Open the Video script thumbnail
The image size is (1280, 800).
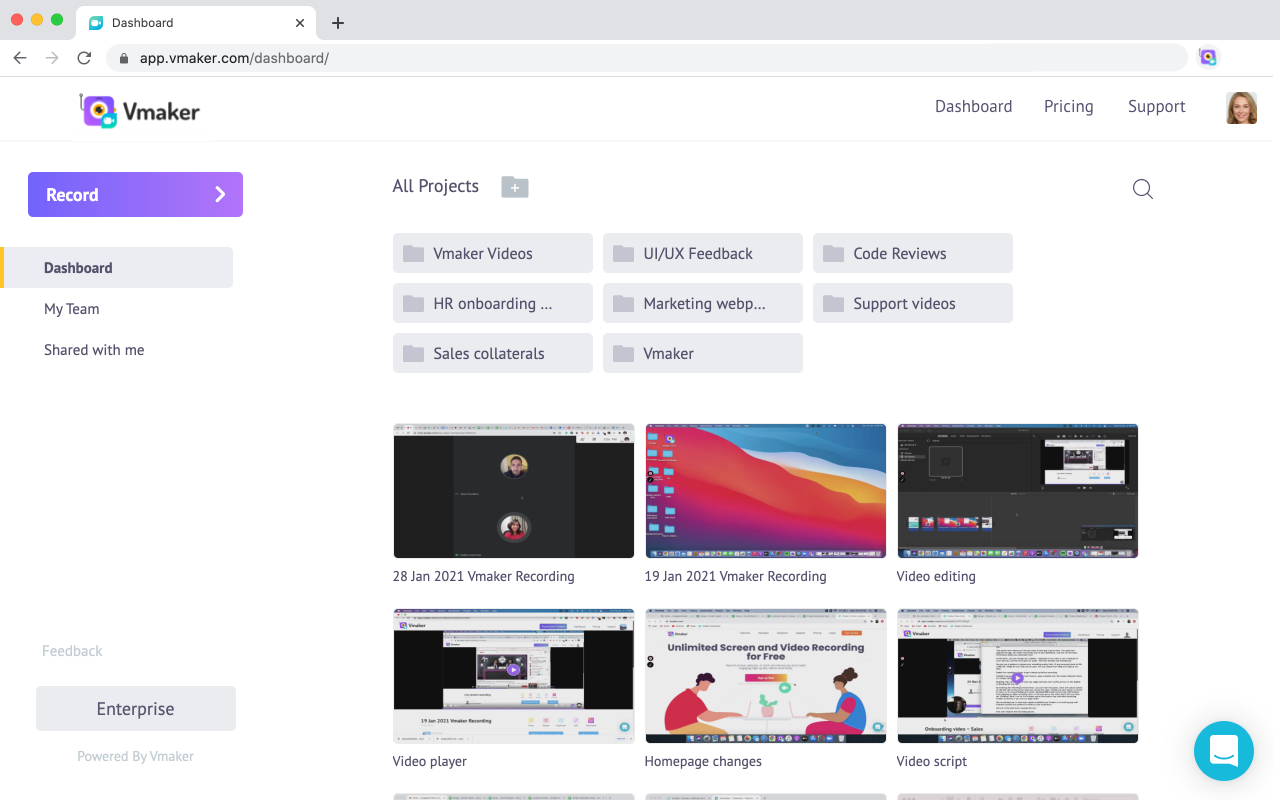1018,676
